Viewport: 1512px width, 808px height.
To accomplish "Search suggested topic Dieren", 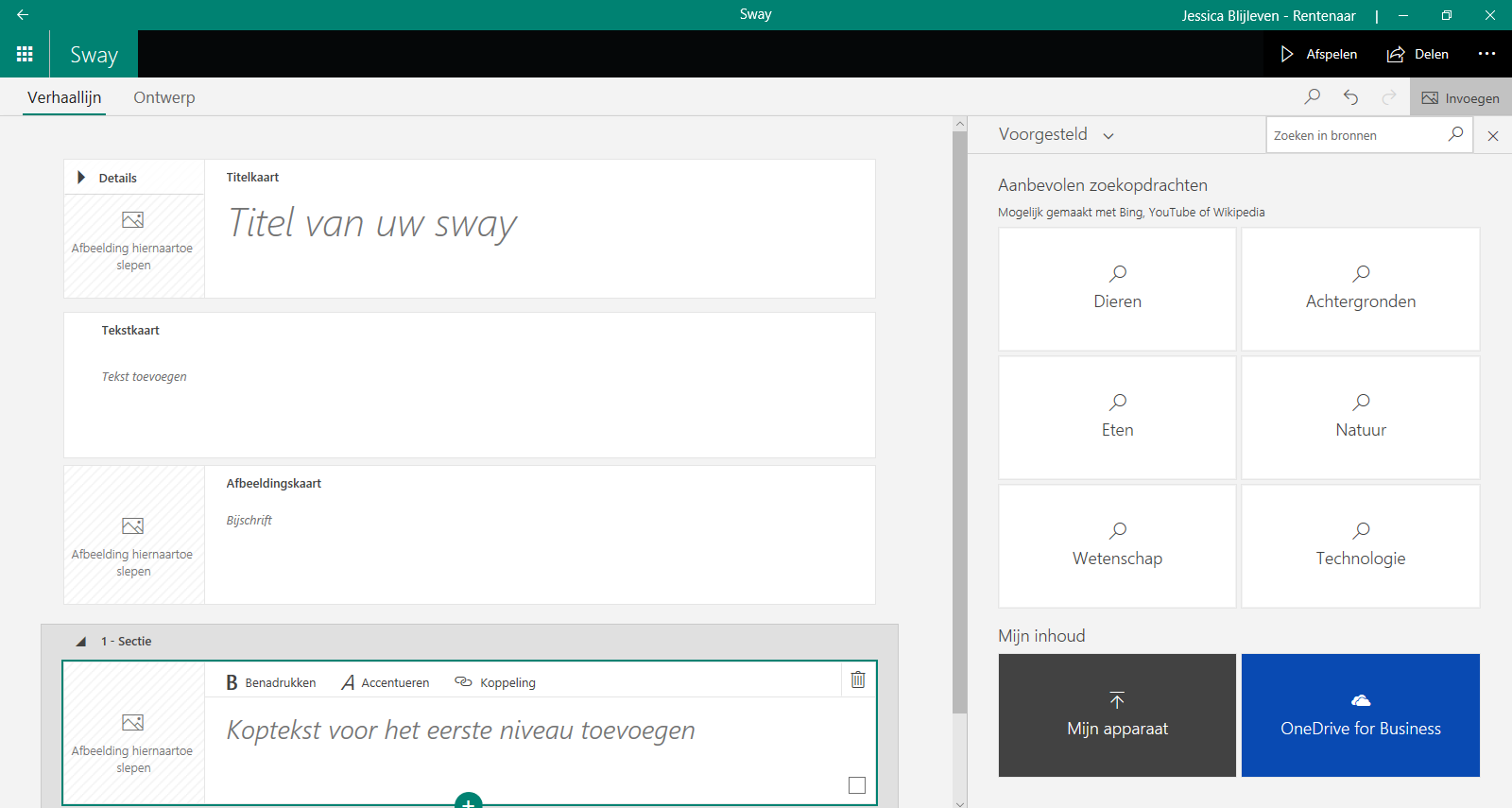I will click(x=1117, y=289).
